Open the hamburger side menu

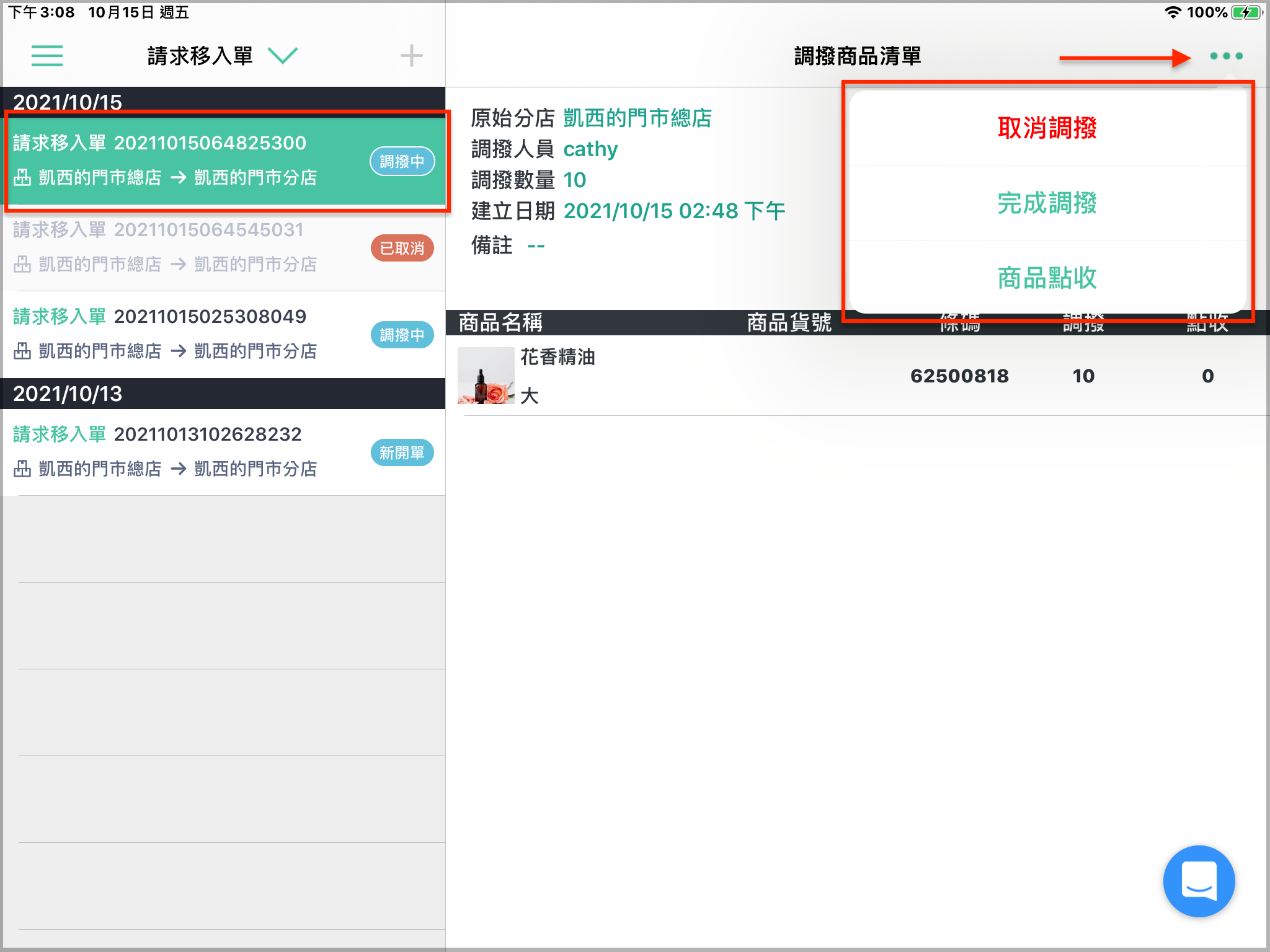[47, 56]
